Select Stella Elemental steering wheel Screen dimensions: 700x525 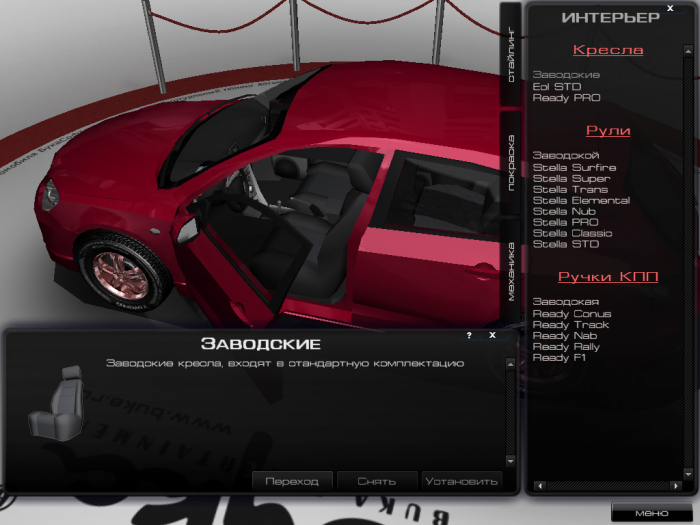pos(581,200)
